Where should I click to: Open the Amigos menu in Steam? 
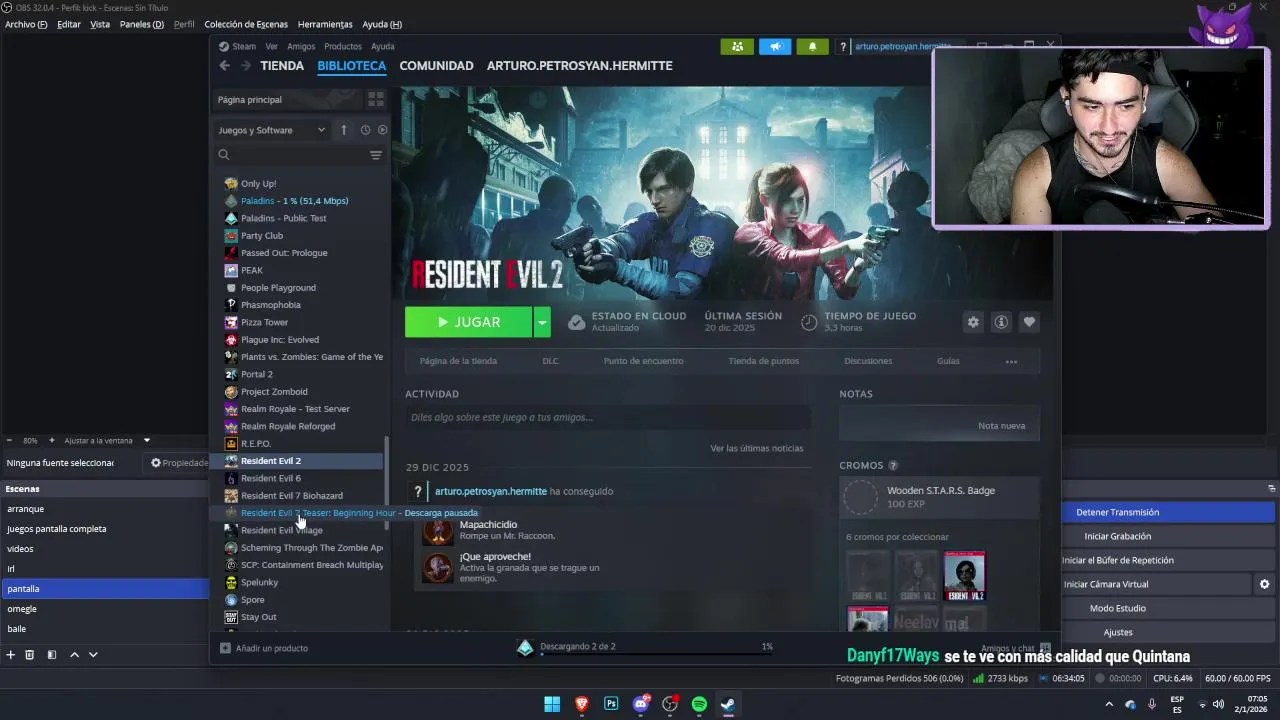coord(301,46)
